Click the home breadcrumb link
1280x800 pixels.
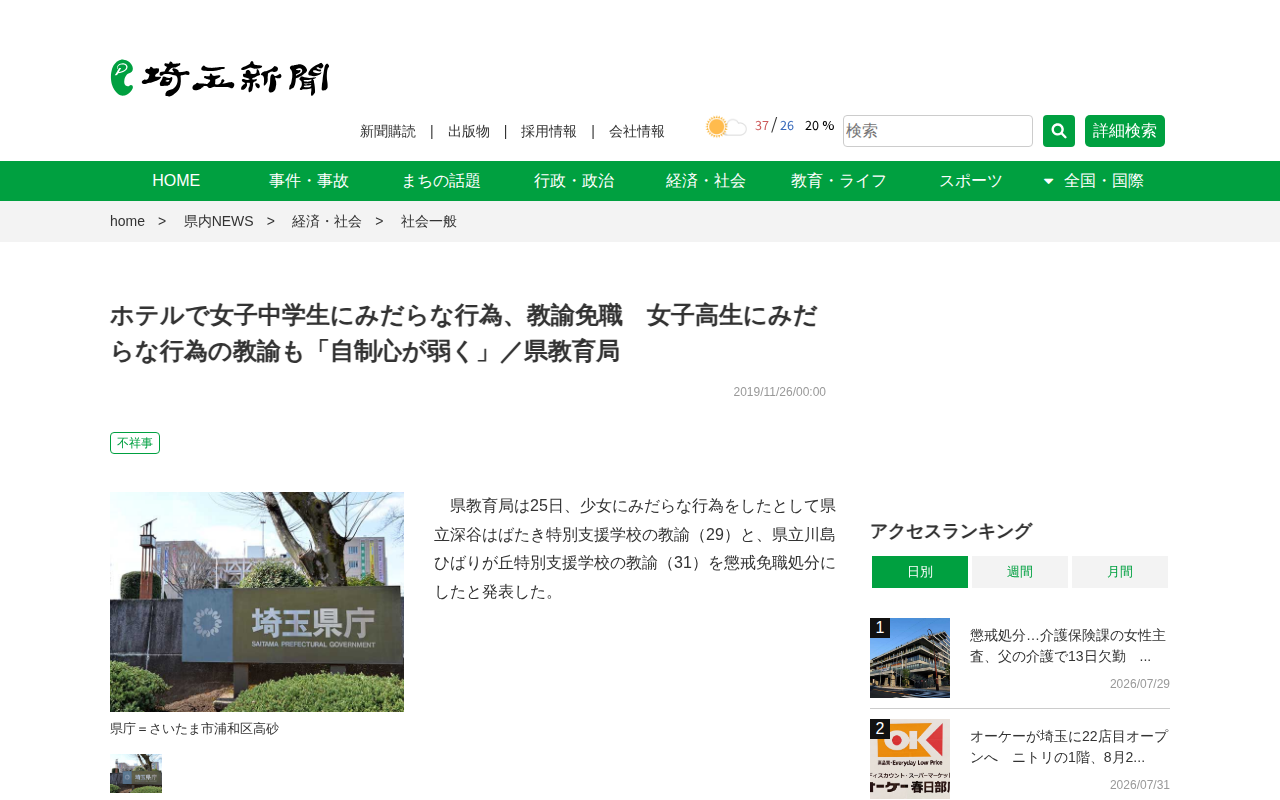pyautogui.click(x=127, y=221)
